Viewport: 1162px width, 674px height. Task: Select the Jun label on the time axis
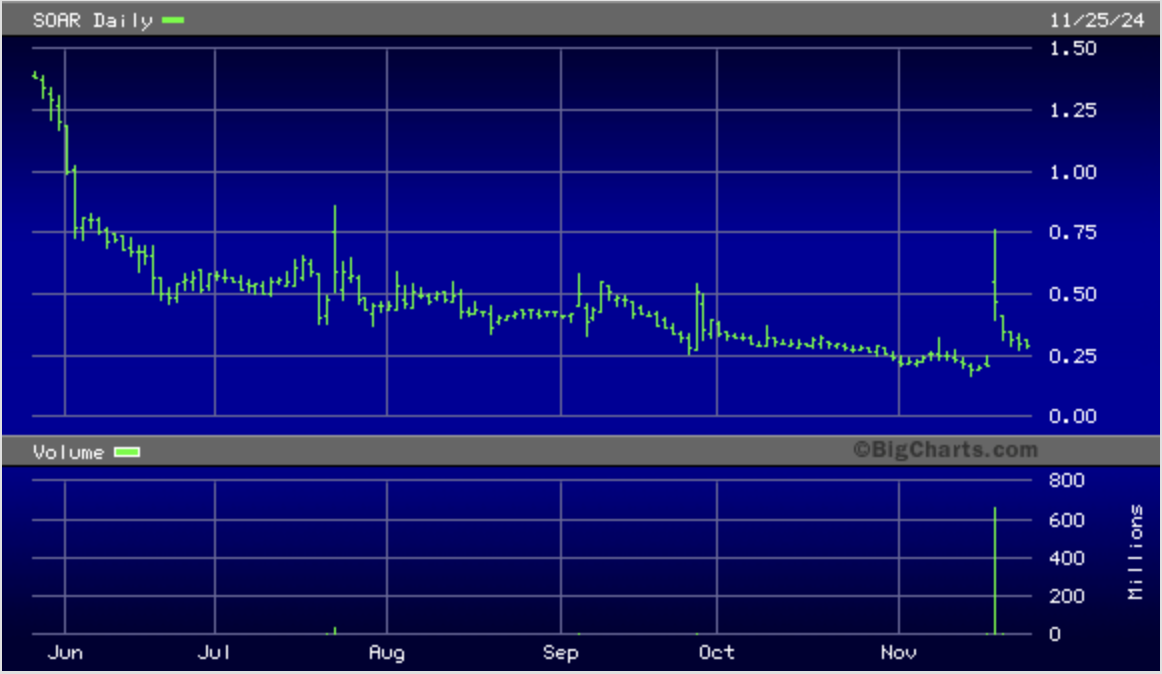tap(65, 653)
